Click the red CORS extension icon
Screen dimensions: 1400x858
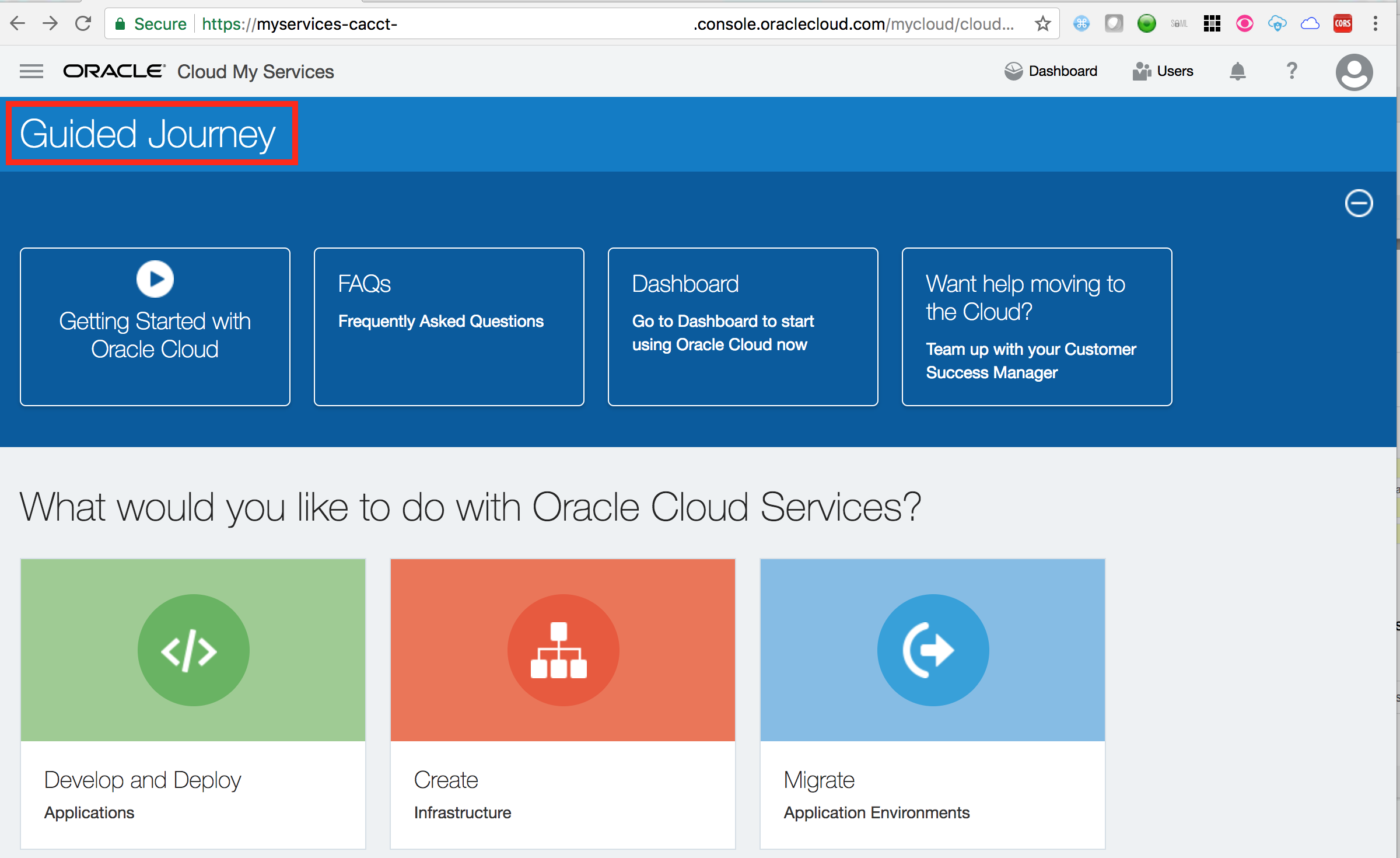point(1342,24)
